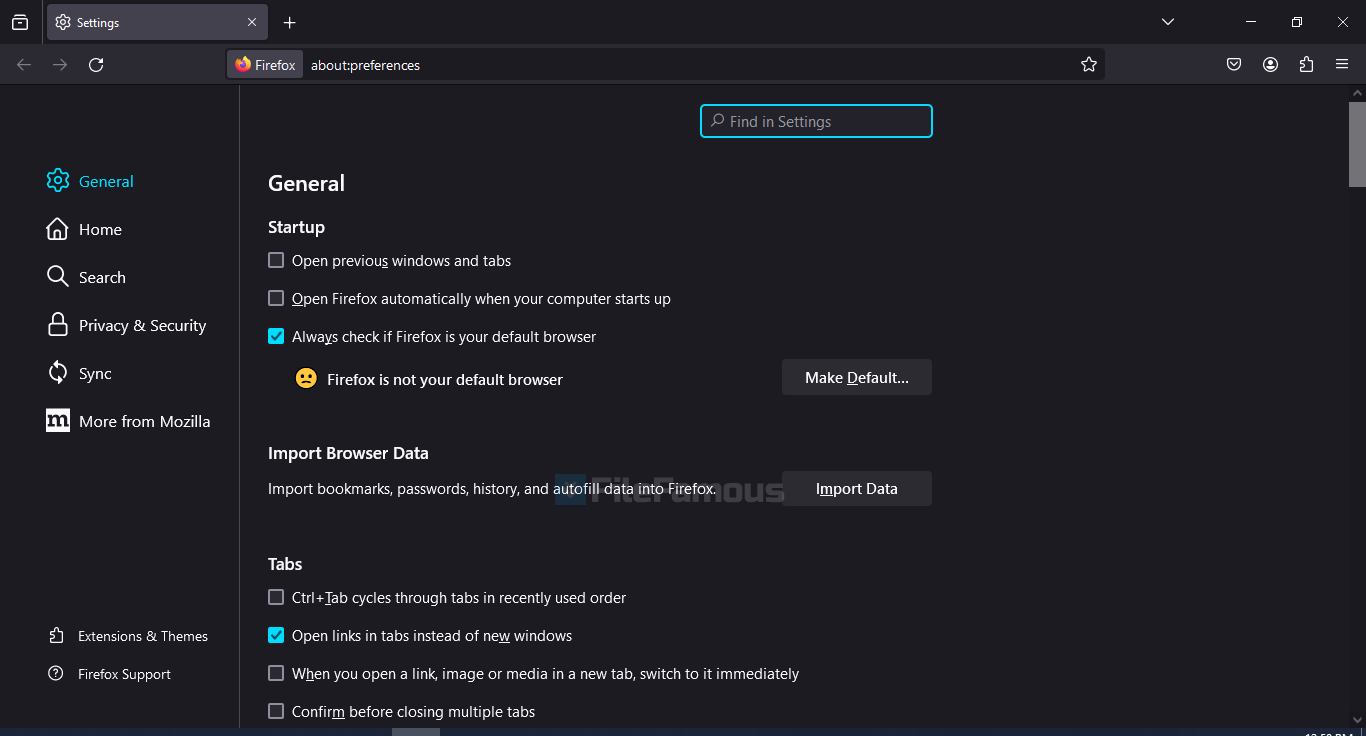Enable Open previous windows and tabs
1366x736 pixels.
pyautogui.click(x=276, y=260)
